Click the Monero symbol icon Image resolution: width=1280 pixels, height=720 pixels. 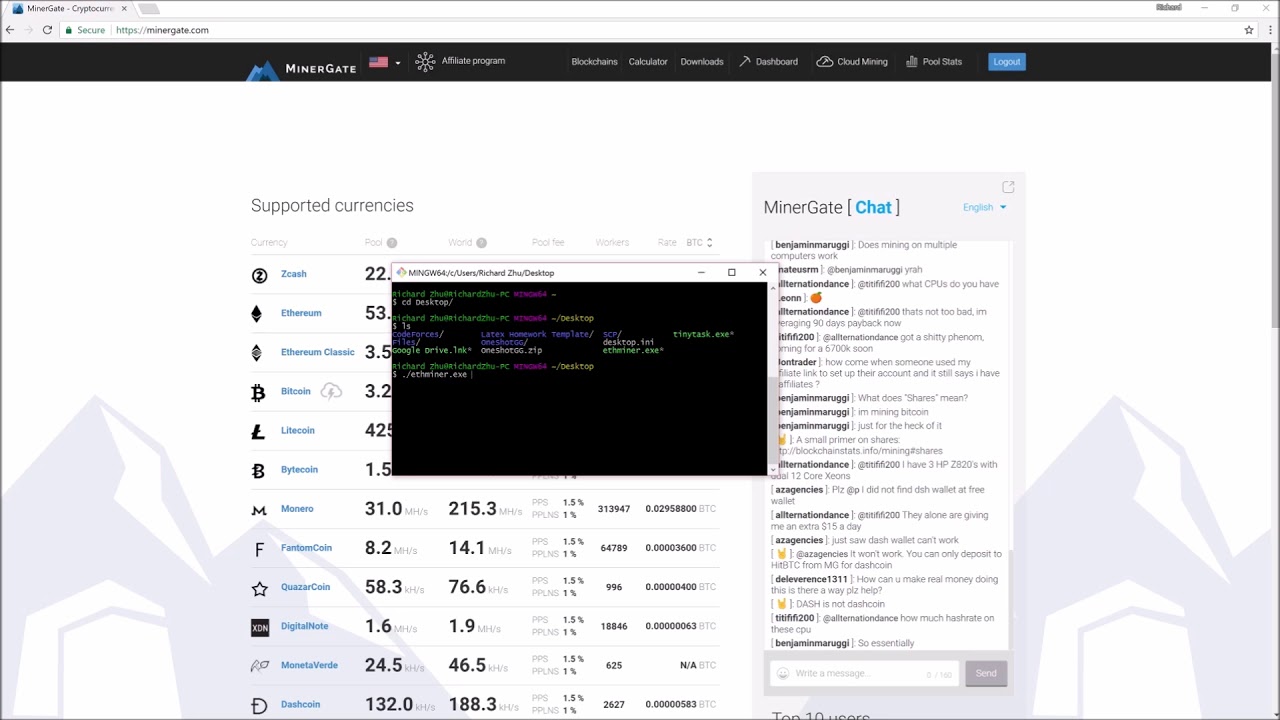(259, 510)
